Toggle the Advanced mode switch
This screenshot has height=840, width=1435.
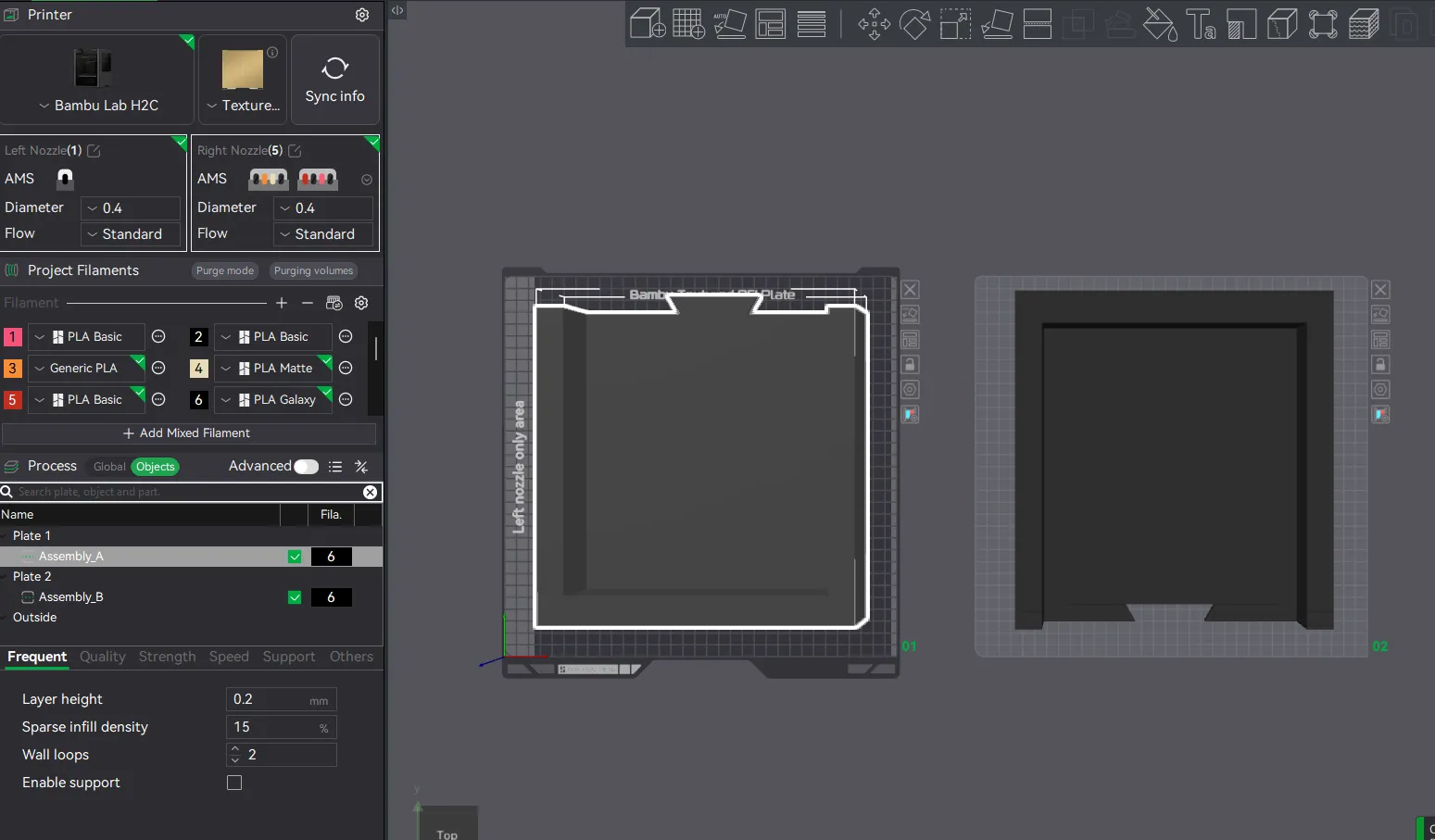click(306, 467)
